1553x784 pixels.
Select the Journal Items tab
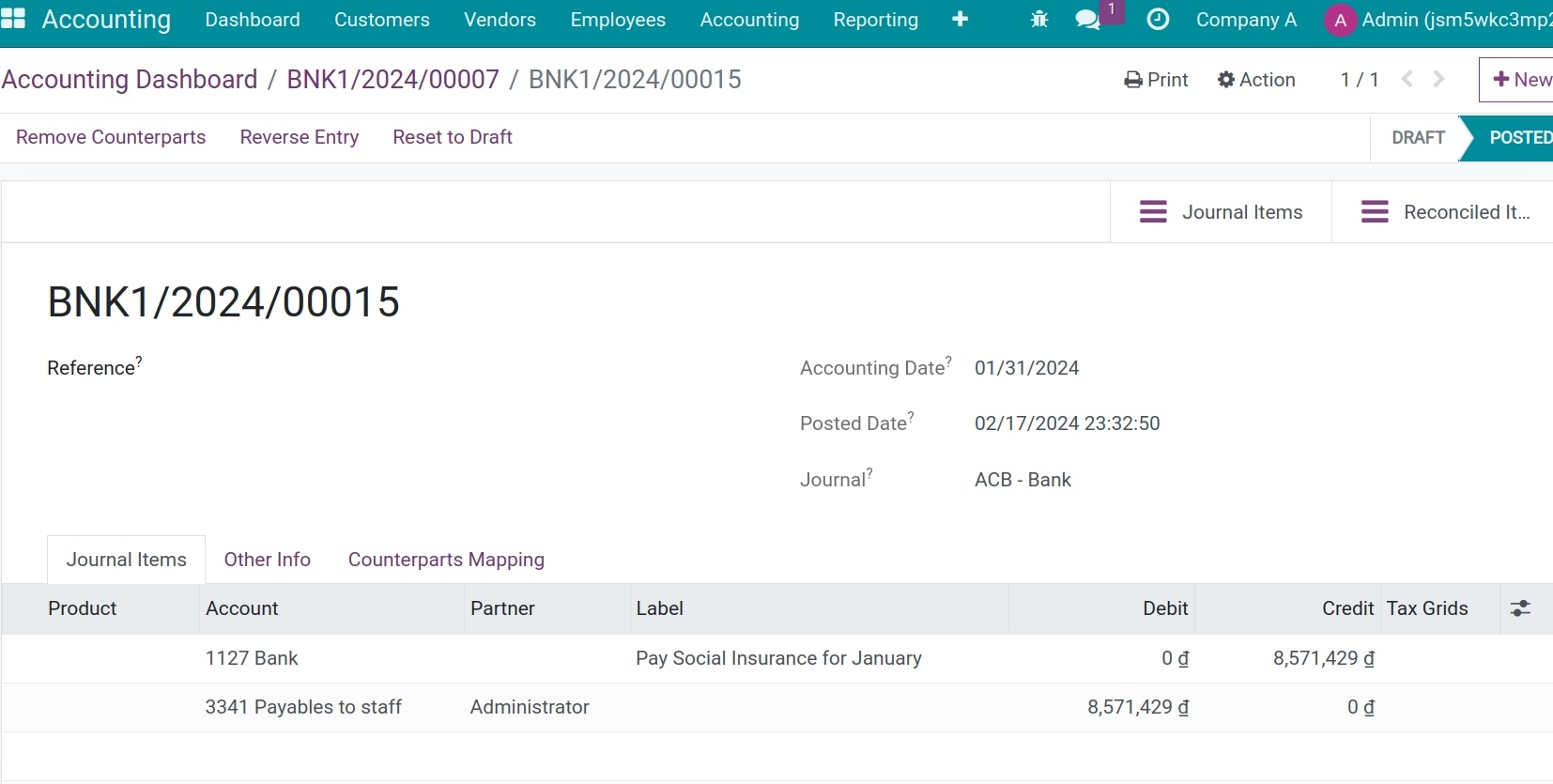coord(127,560)
